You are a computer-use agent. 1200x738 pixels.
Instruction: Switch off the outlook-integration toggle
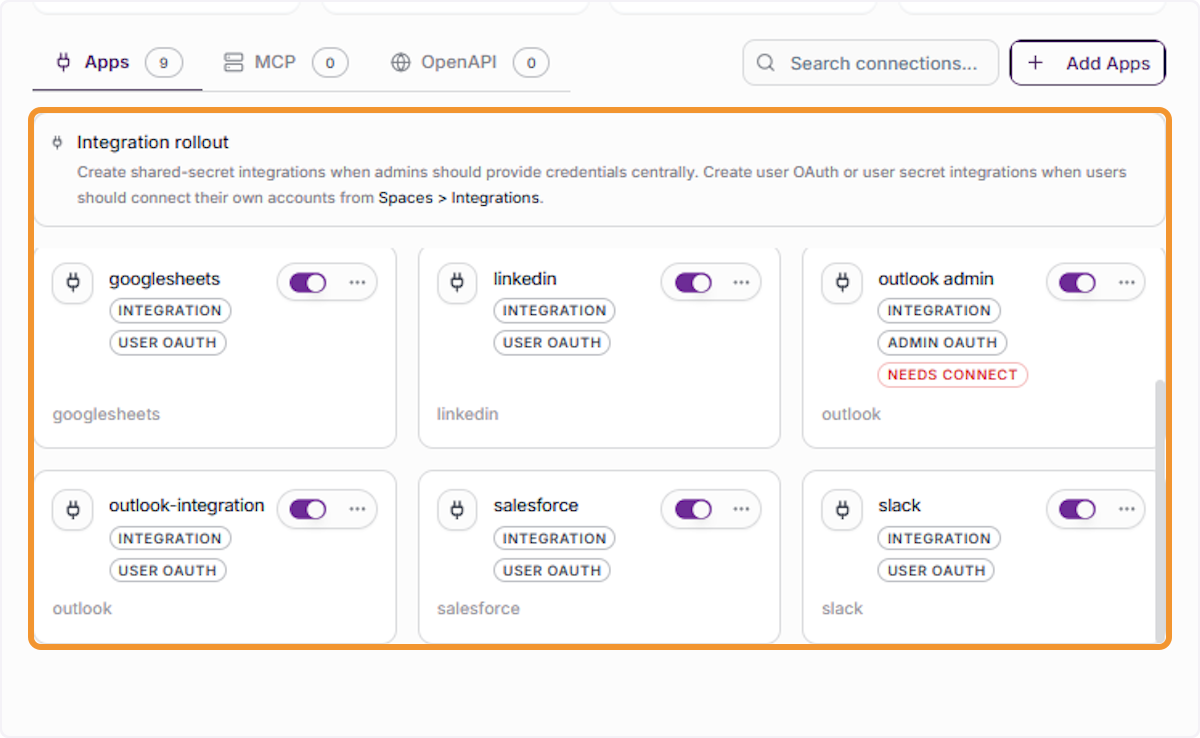308,510
